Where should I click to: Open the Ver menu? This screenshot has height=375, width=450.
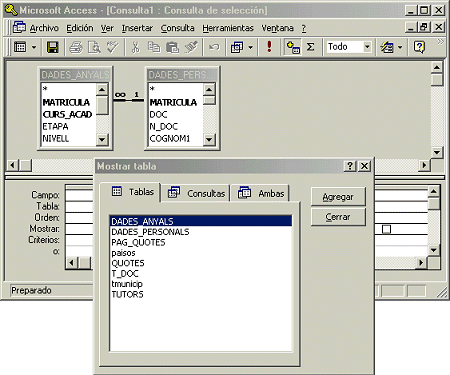[107, 28]
